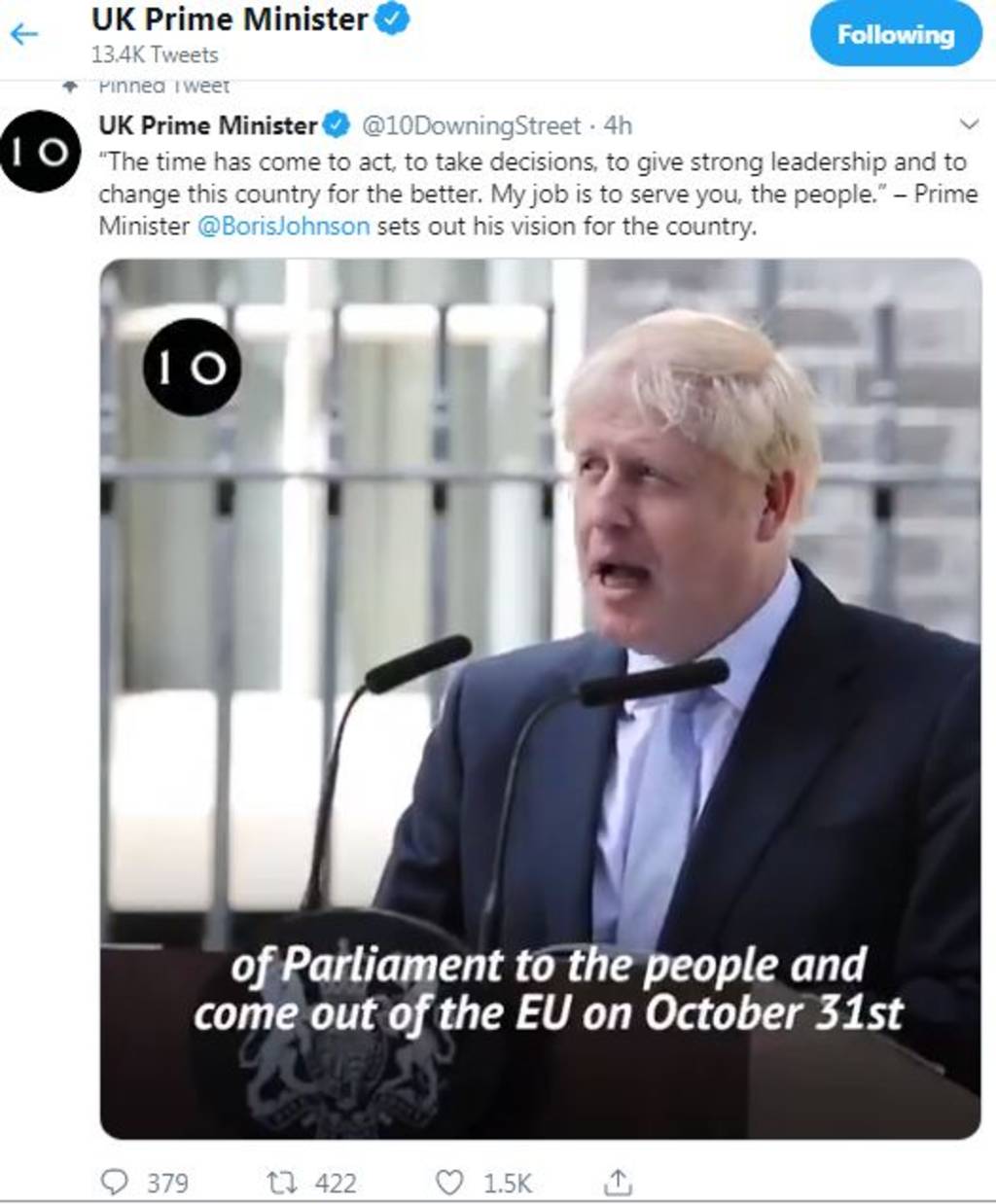Viewport: 996px width, 1204px height.
Task: Open the @10DowningStreet handle
Action: (x=472, y=125)
